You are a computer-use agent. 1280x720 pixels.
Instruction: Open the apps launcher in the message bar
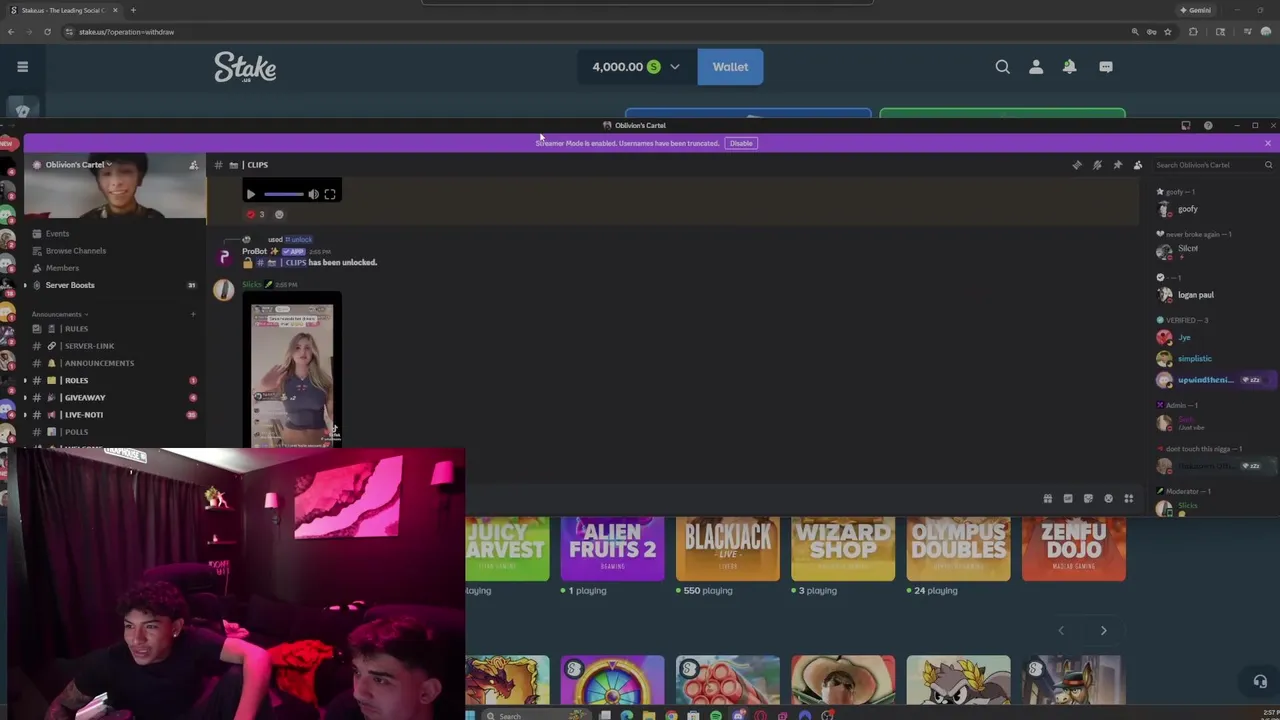[1128, 498]
